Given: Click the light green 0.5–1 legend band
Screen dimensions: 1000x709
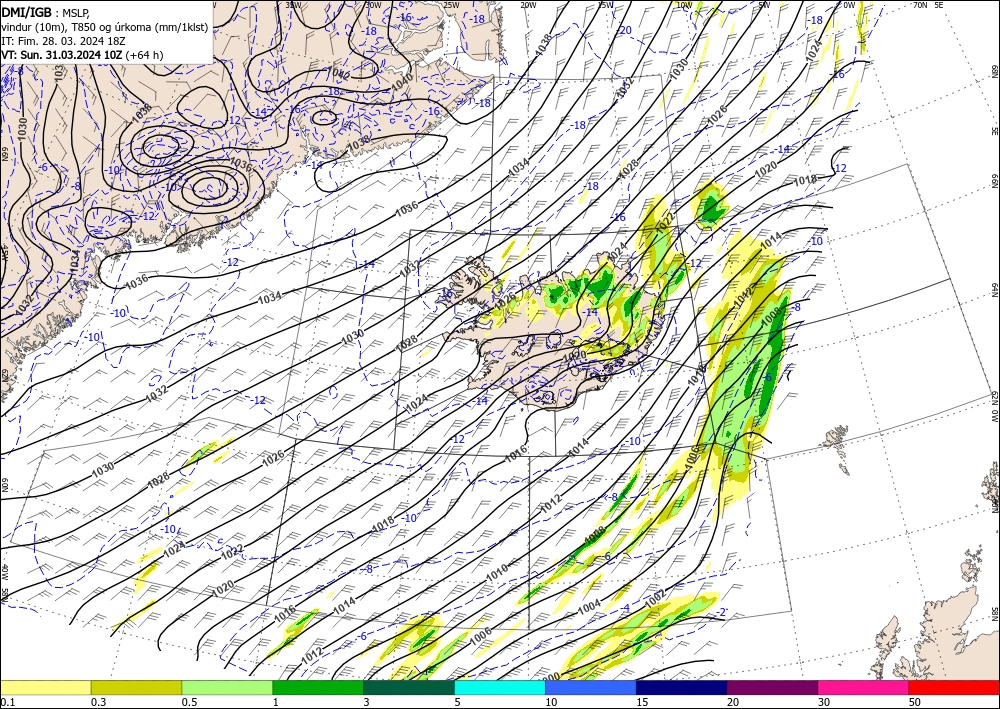Looking at the screenshot, I should pos(227,687).
